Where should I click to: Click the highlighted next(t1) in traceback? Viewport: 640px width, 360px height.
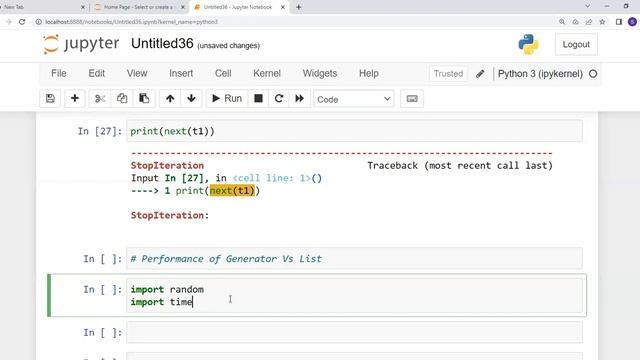coord(232,191)
